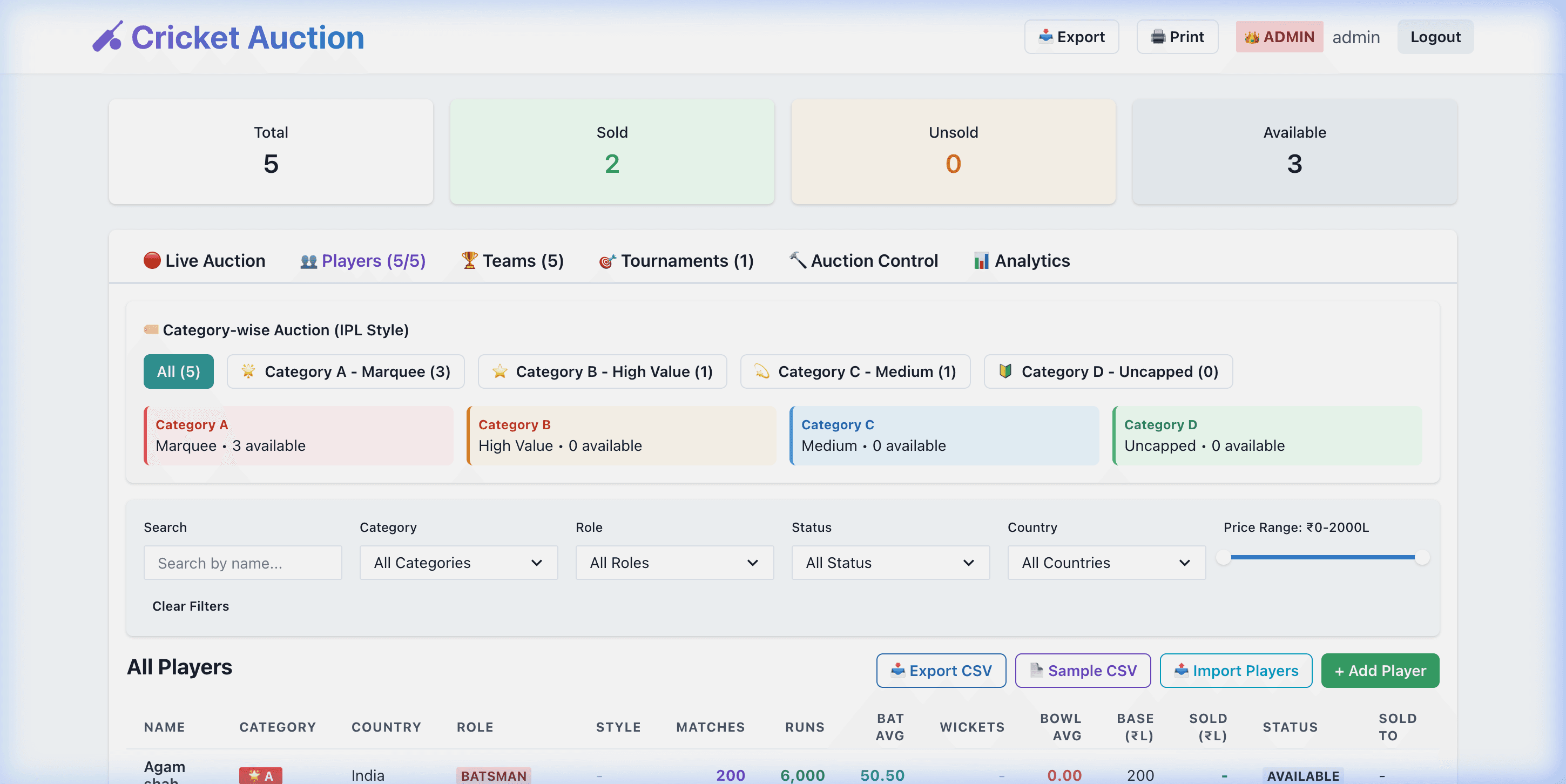Click the Print button
1566x784 pixels.
point(1177,37)
